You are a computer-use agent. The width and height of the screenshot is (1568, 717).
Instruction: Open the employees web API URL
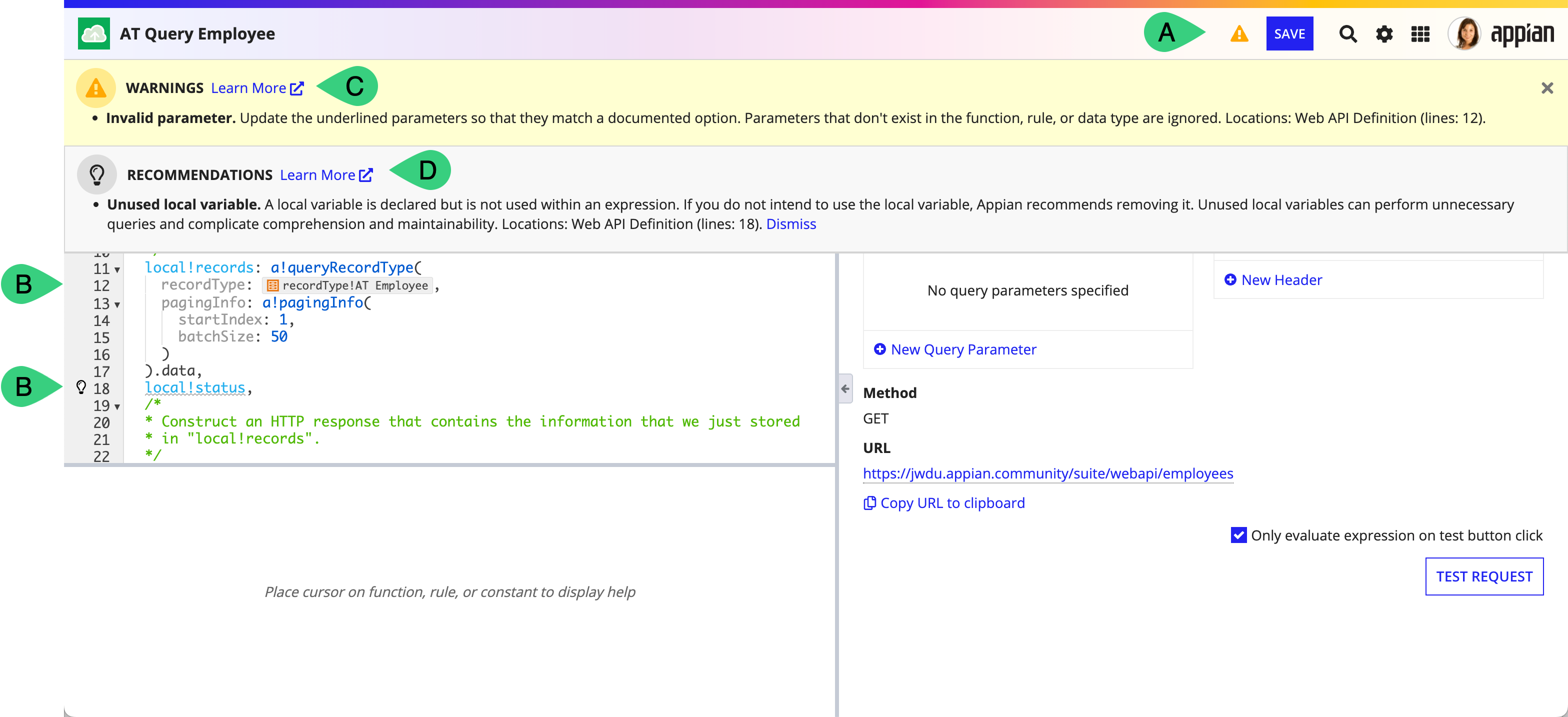coord(1047,473)
